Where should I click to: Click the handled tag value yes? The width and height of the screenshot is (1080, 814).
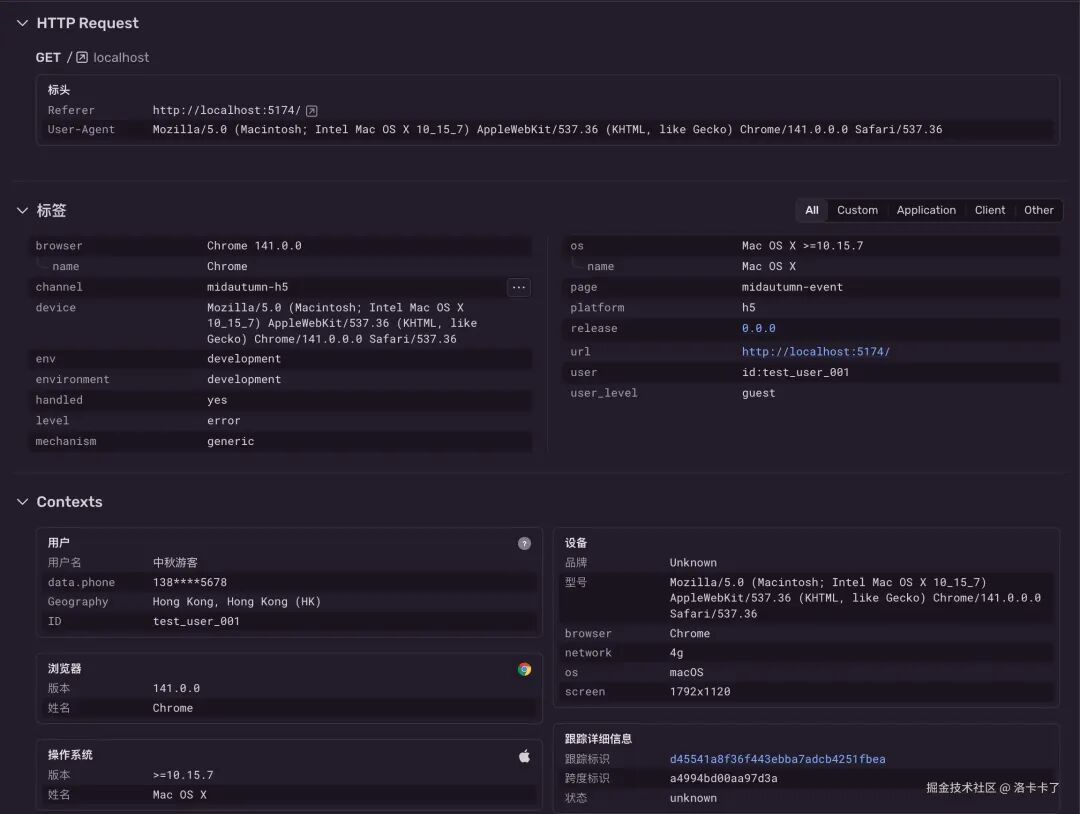click(x=217, y=400)
